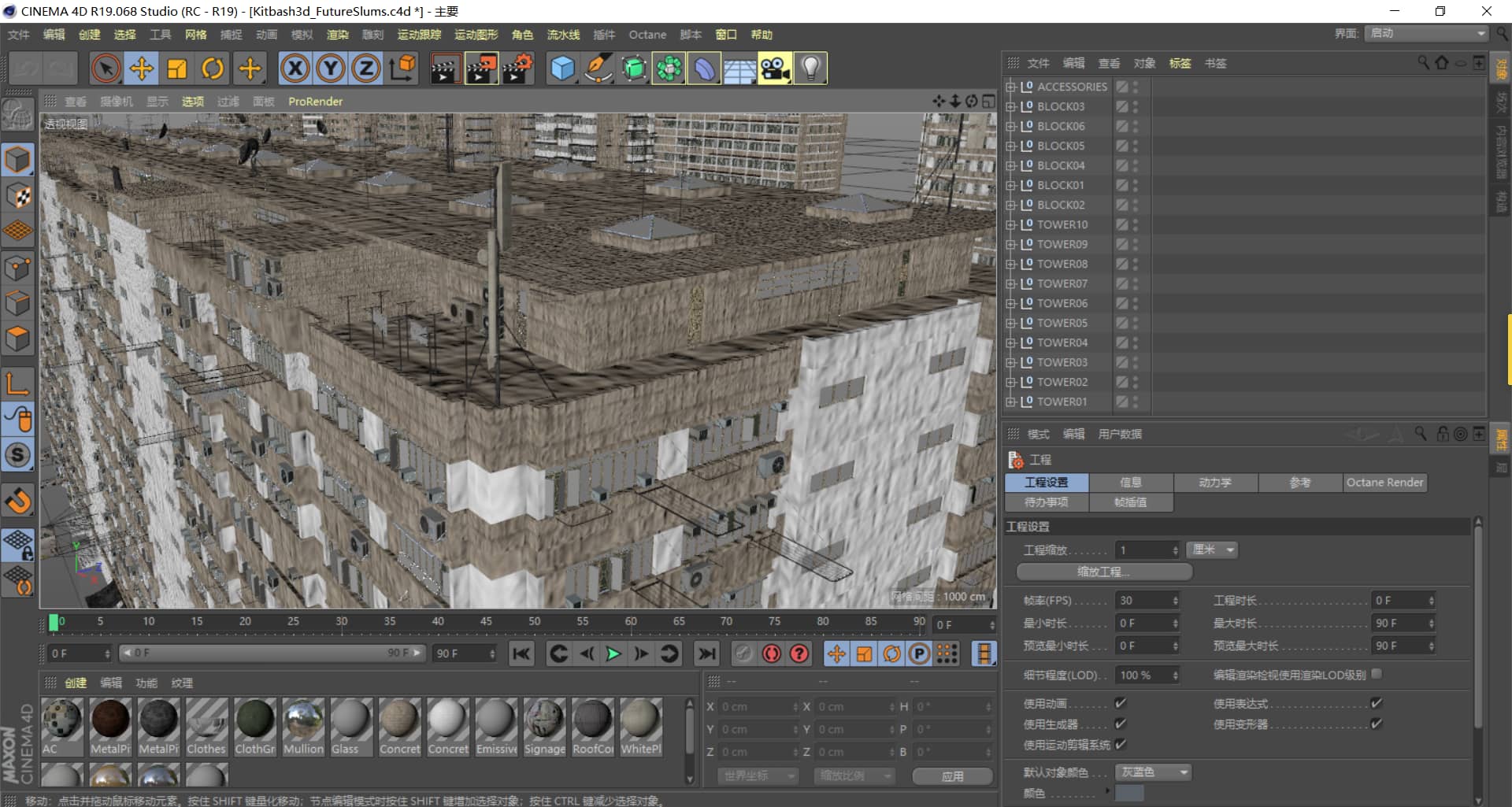Click the 应用 button

point(952,776)
